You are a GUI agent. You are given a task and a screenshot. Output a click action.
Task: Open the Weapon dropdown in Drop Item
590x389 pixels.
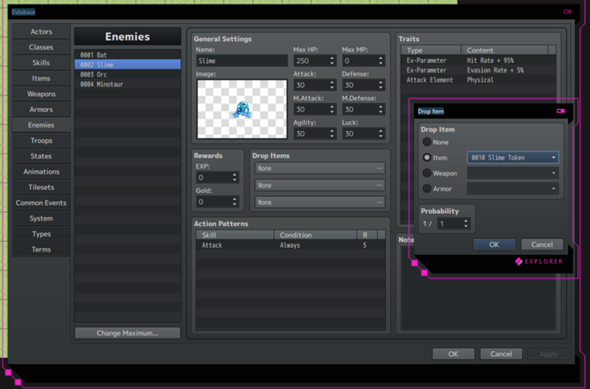click(513, 173)
